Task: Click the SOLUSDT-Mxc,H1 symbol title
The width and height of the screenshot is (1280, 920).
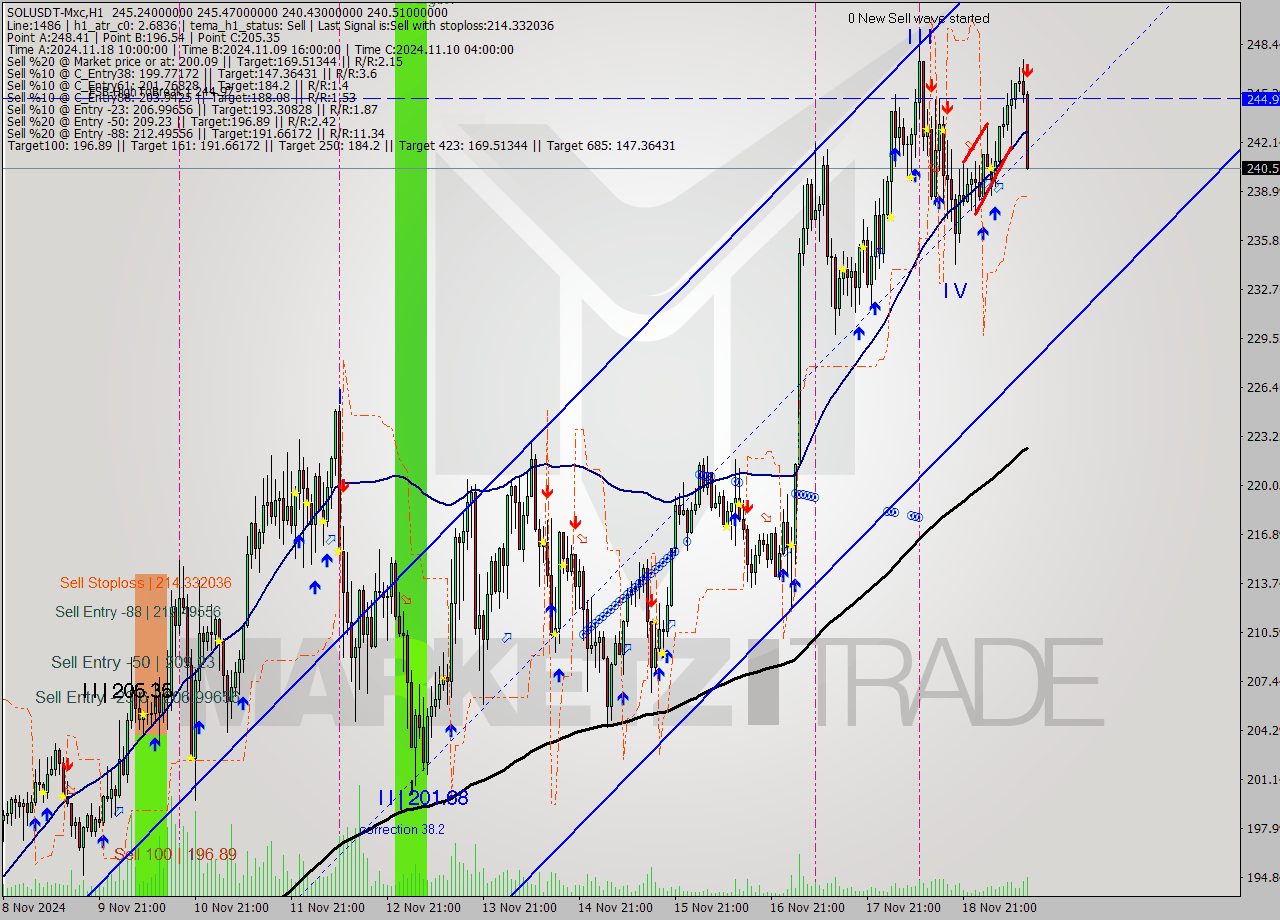Action: [54, 12]
